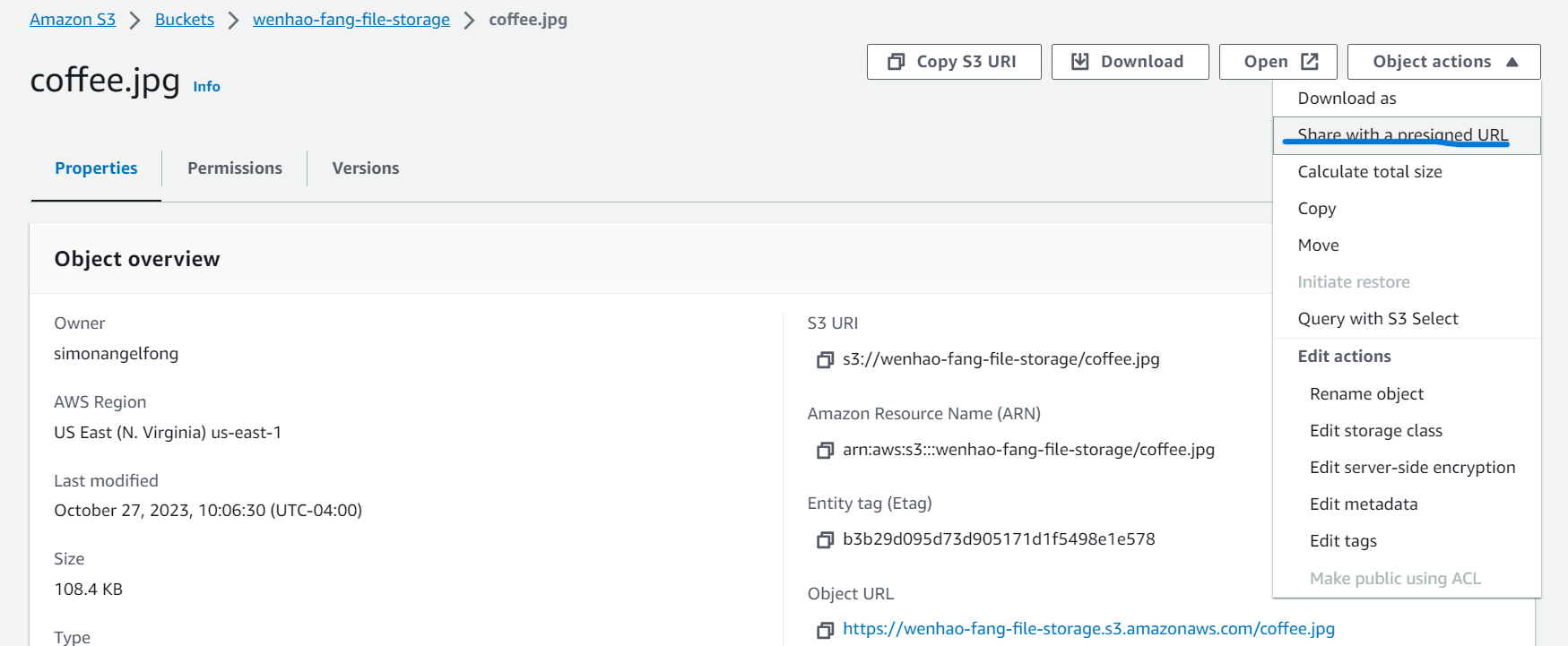Click the Etag value b3b29d095d73d905171d1f5498e1e578
The image size is (1568, 646).
[x=999, y=539]
